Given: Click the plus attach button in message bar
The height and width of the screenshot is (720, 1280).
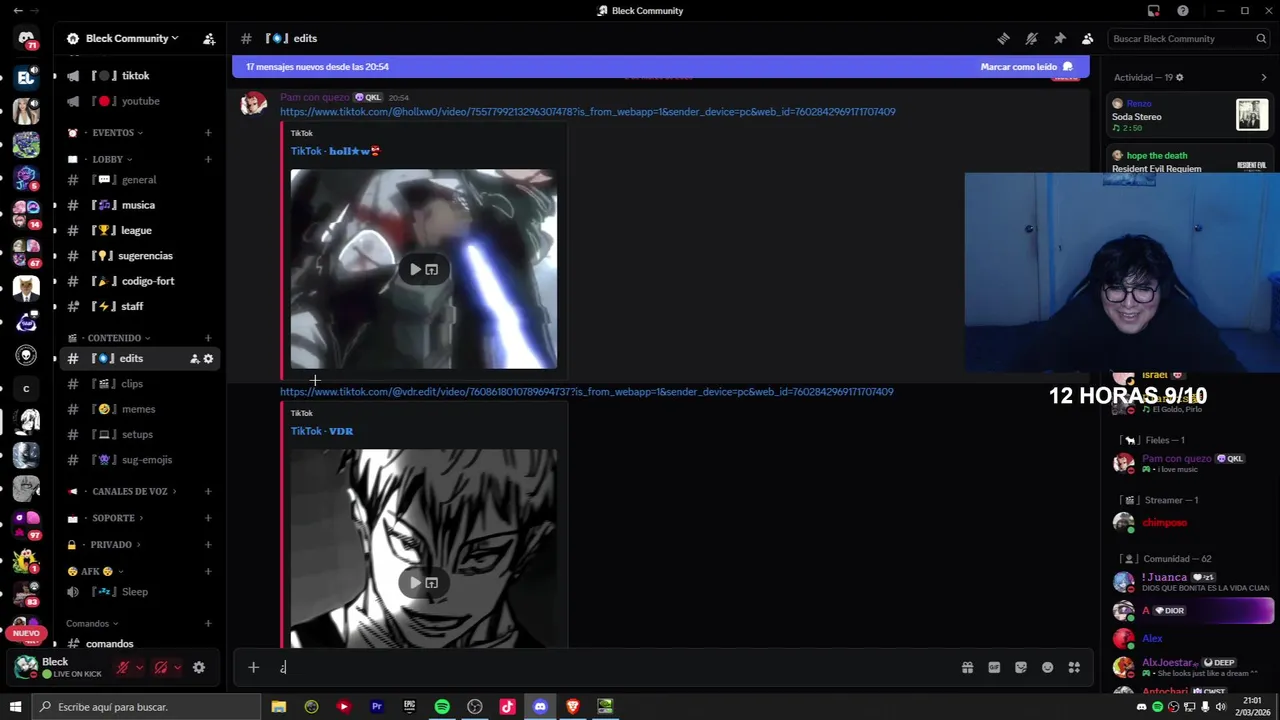Looking at the screenshot, I should (253, 668).
